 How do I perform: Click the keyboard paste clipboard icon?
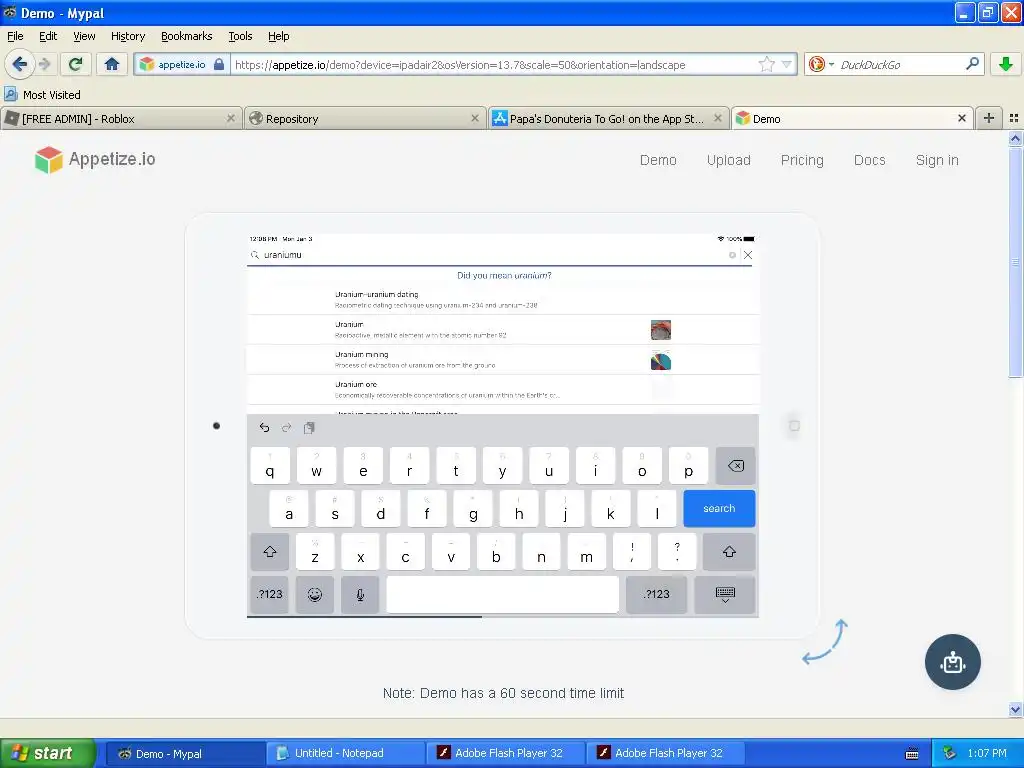point(309,427)
